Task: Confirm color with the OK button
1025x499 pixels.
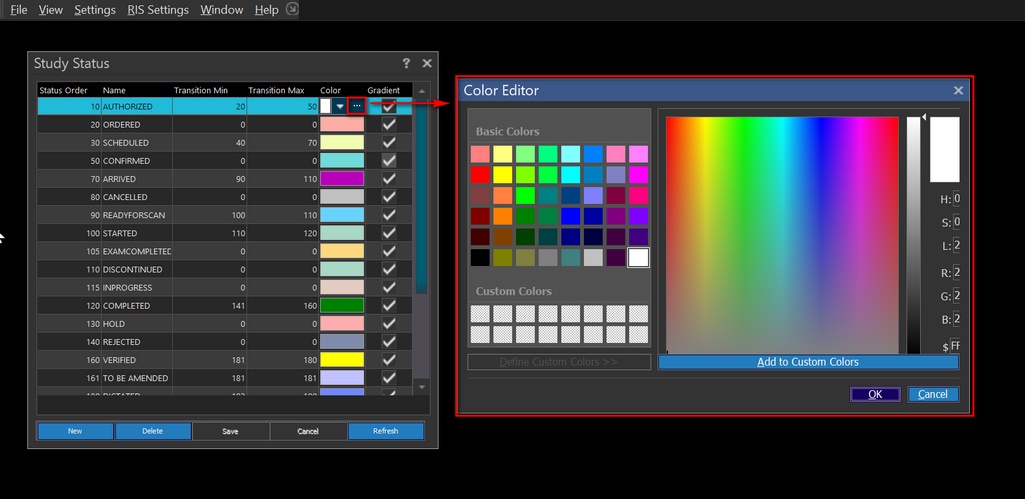Action: pyautogui.click(x=875, y=394)
